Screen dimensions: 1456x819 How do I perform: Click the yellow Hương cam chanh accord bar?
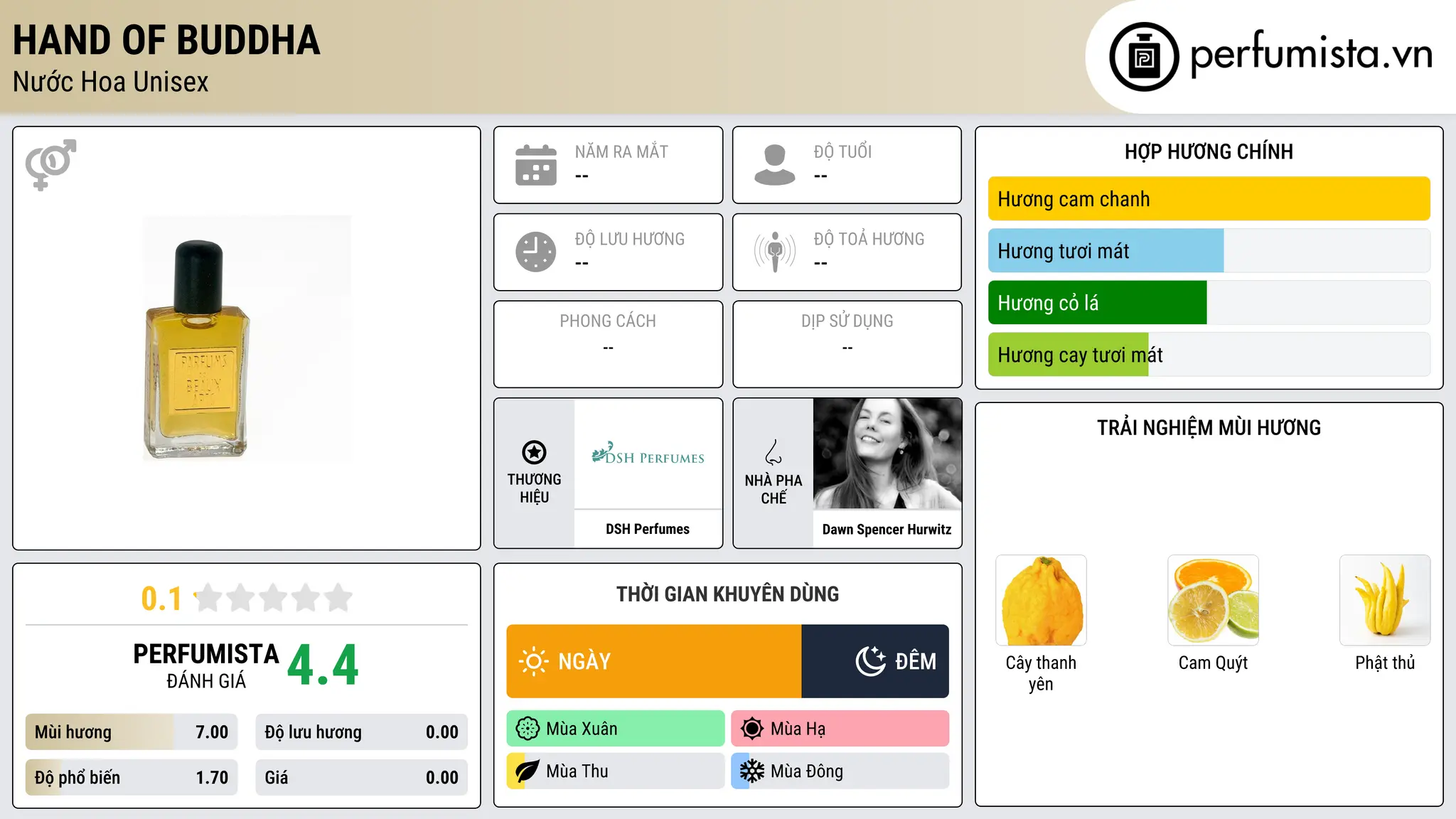[1209, 199]
